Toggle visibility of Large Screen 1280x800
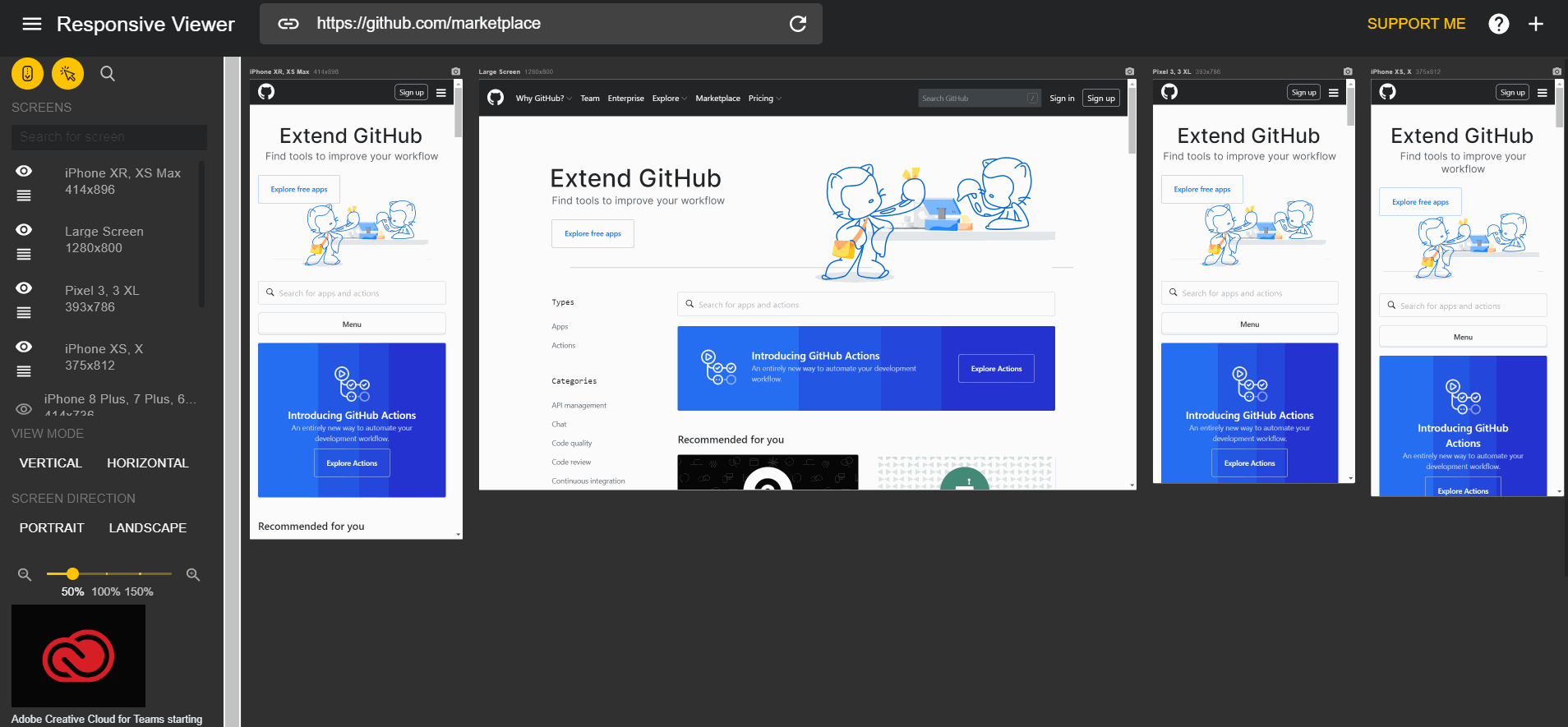 (24, 230)
